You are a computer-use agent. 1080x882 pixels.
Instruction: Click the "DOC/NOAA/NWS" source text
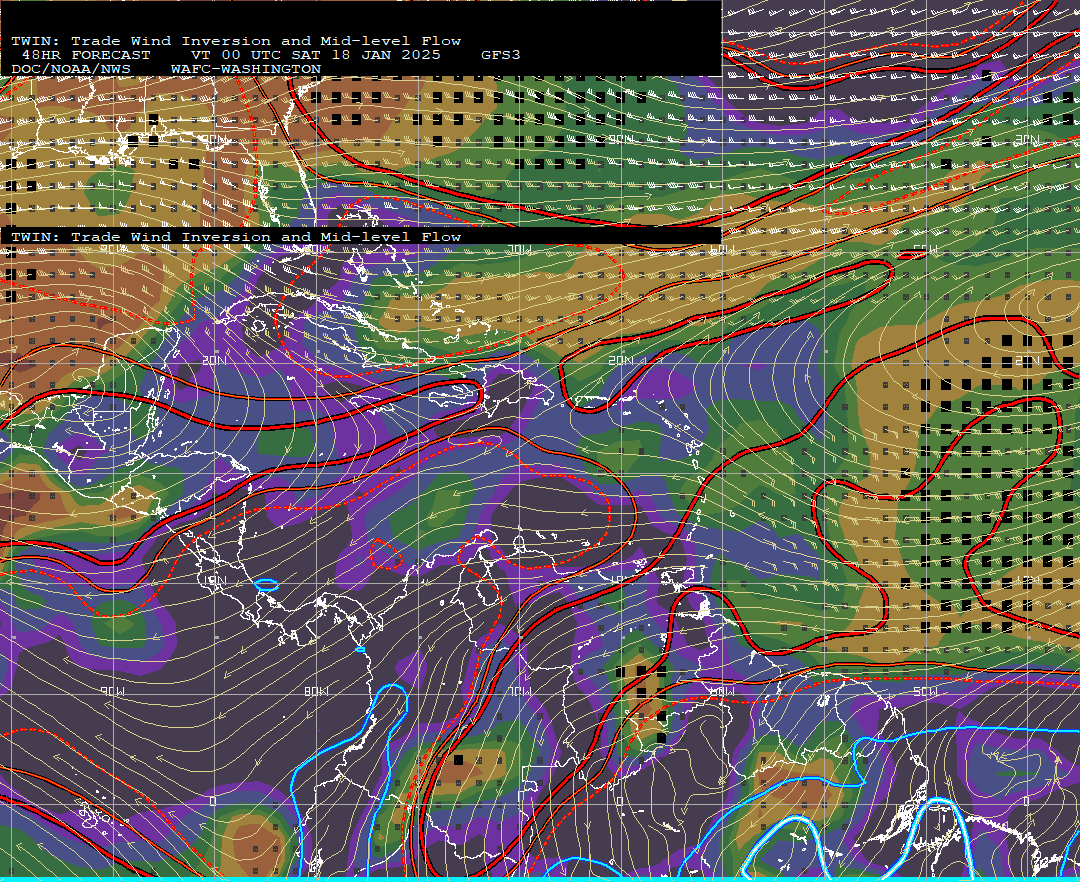pos(71,70)
